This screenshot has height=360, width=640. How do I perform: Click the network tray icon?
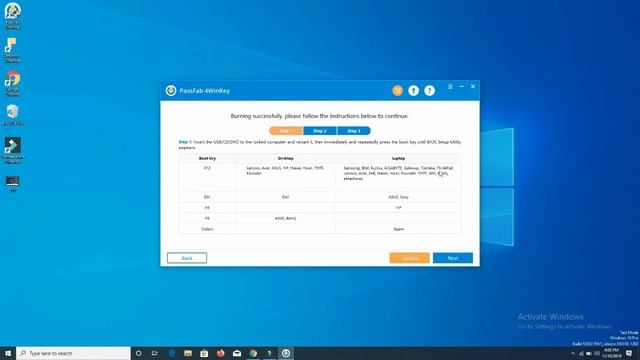[x=581, y=353]
